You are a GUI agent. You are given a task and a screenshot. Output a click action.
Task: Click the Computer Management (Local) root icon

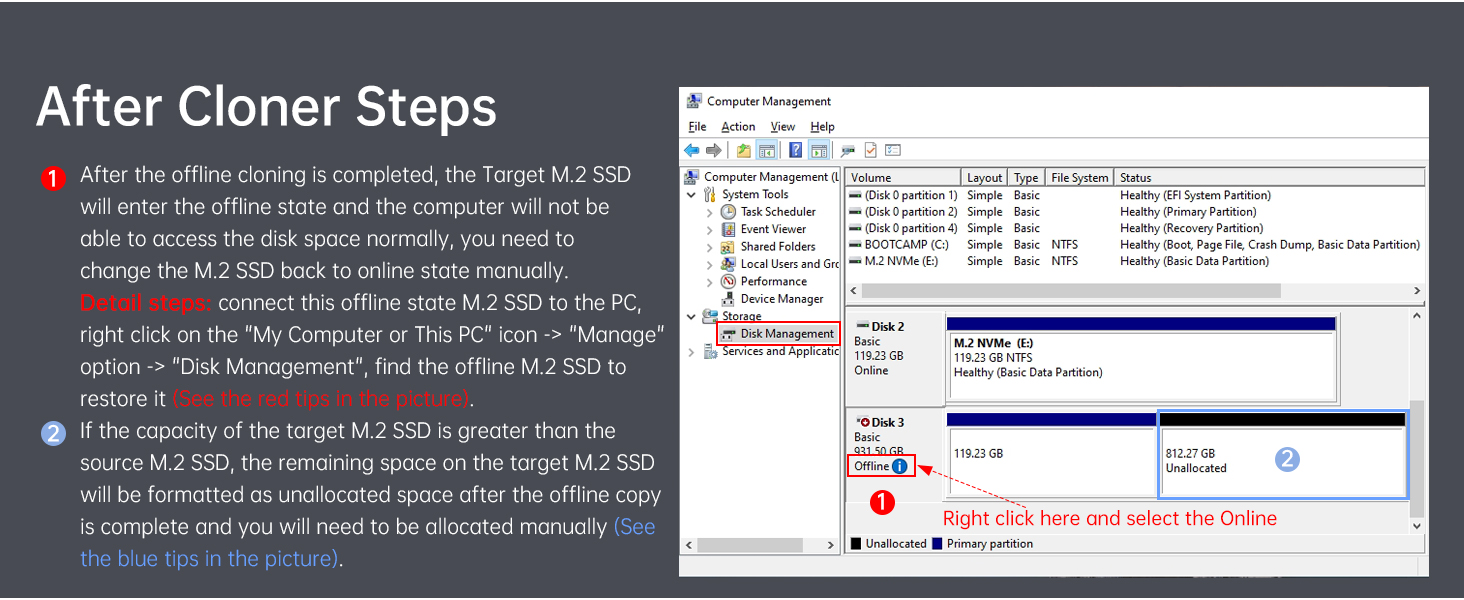point(692,177)
